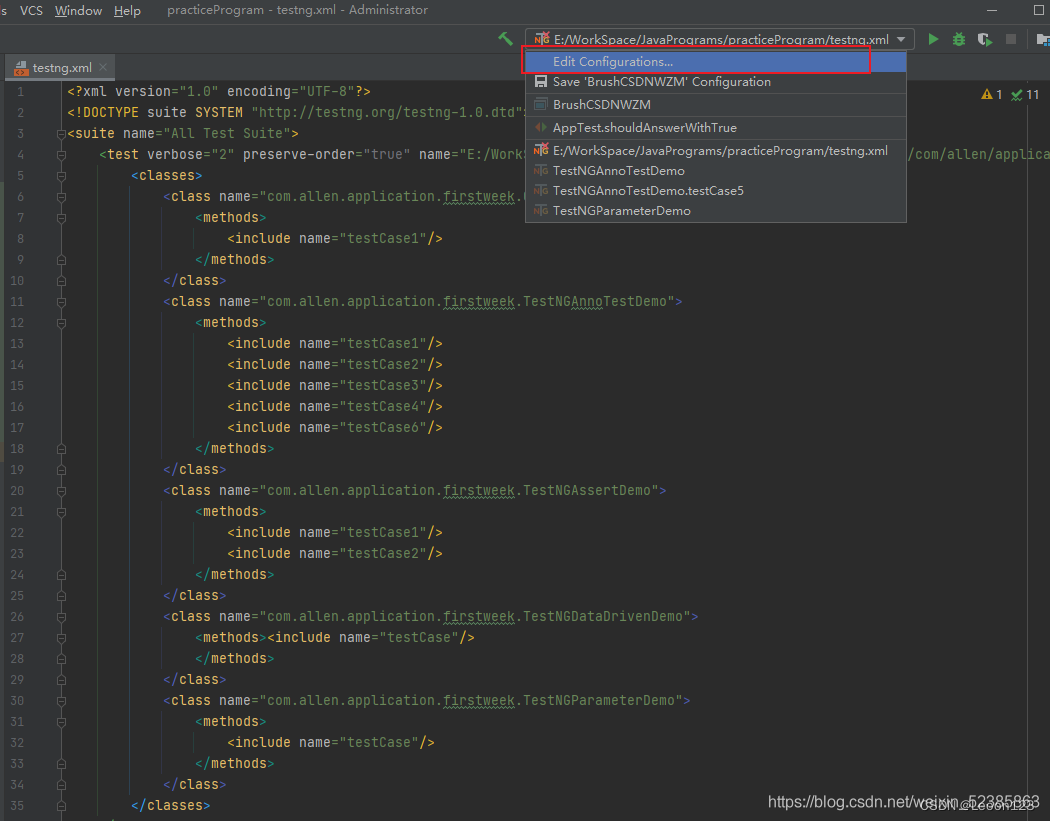Place cursor on include testCase6 on line 17
This screenshot has height=821, width=1050.
point(335,427)
